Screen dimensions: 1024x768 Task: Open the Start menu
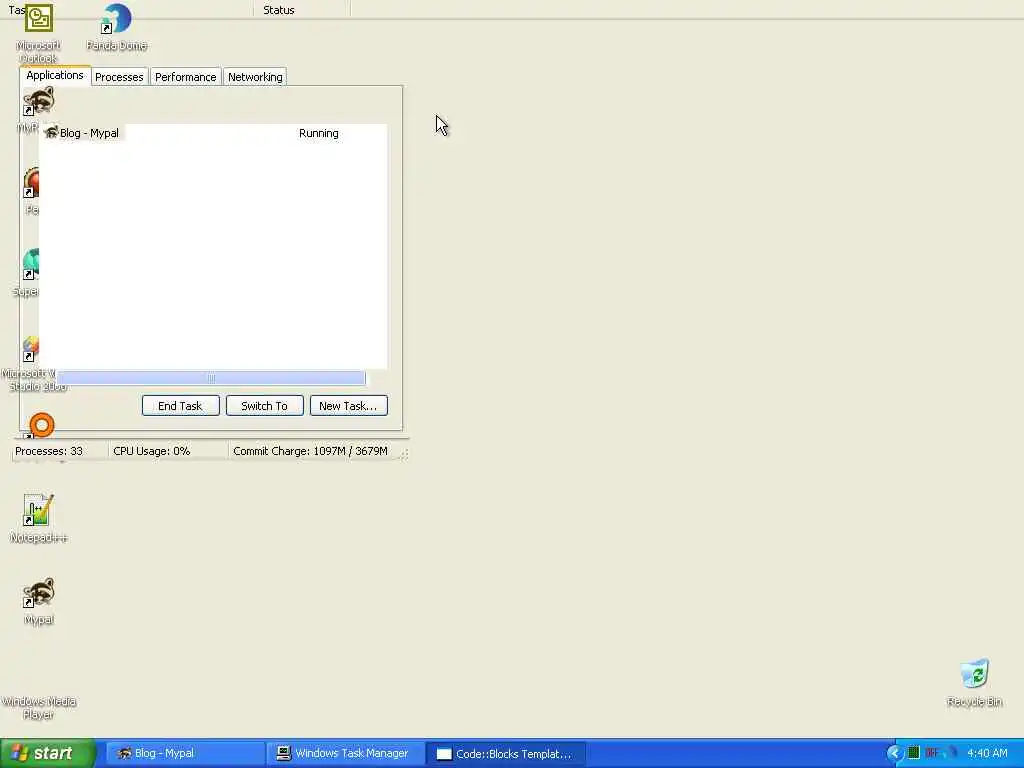pos(48,753)
